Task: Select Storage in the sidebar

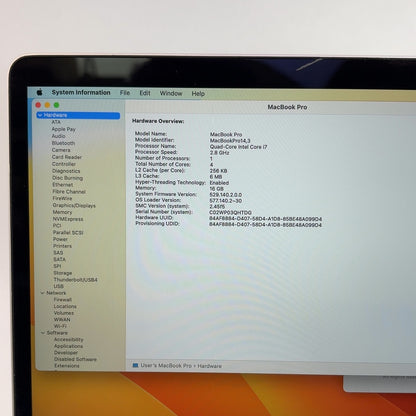Action: click(63, 273)
